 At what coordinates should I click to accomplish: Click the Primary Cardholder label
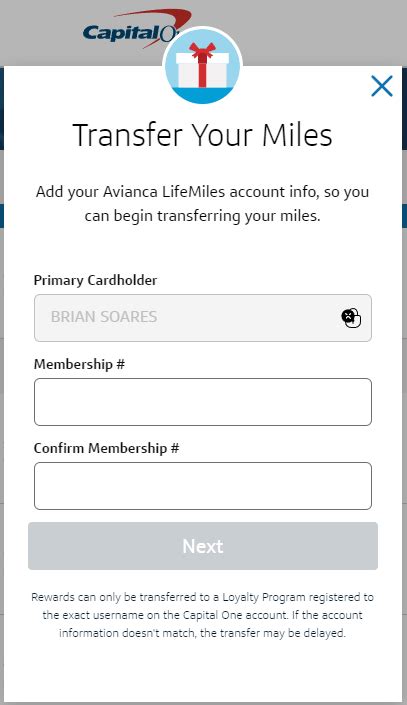point(95,280)
